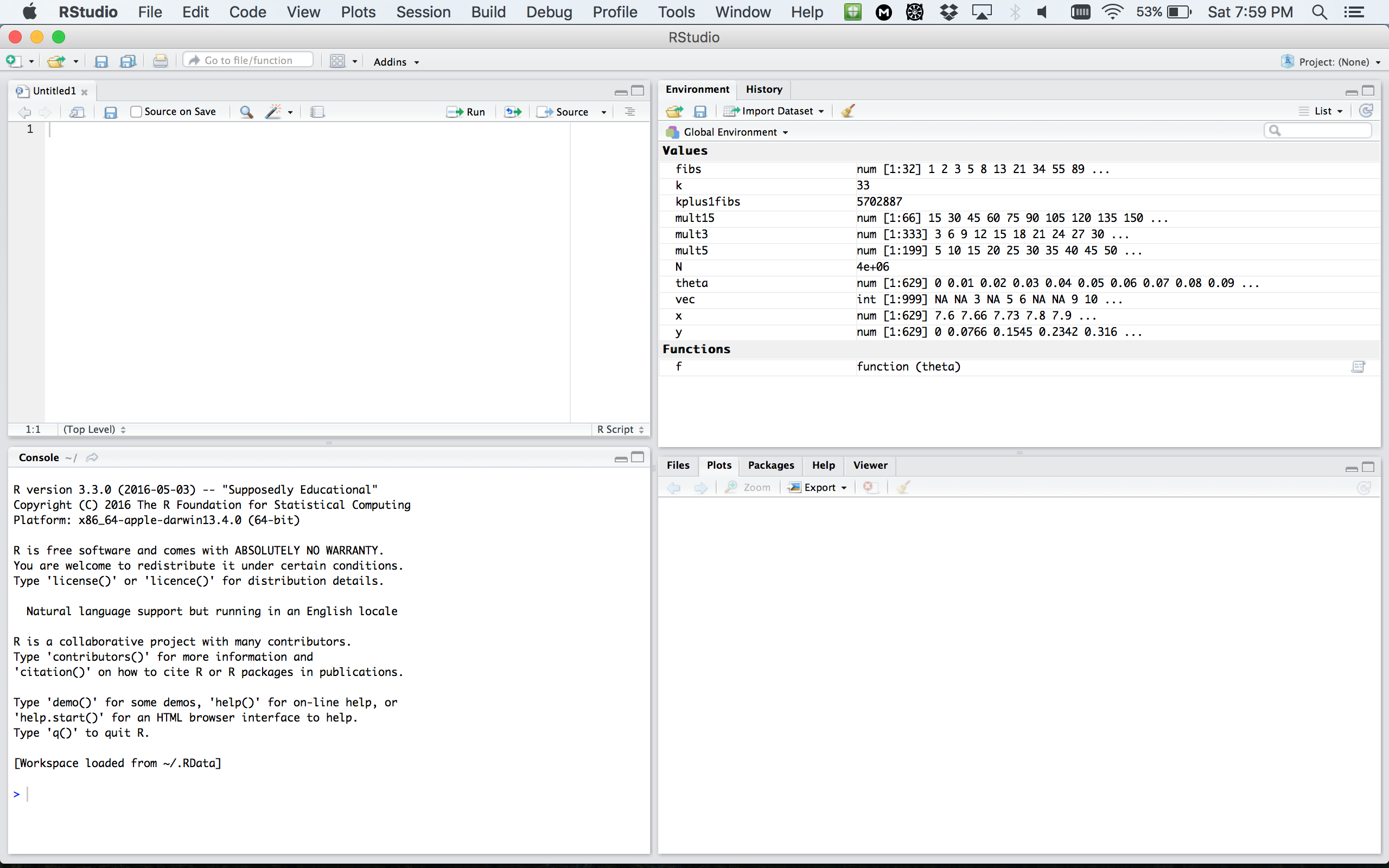Click the Re-run previous code icon
This screenshot has width=1389, height=868.
[513, 112]
